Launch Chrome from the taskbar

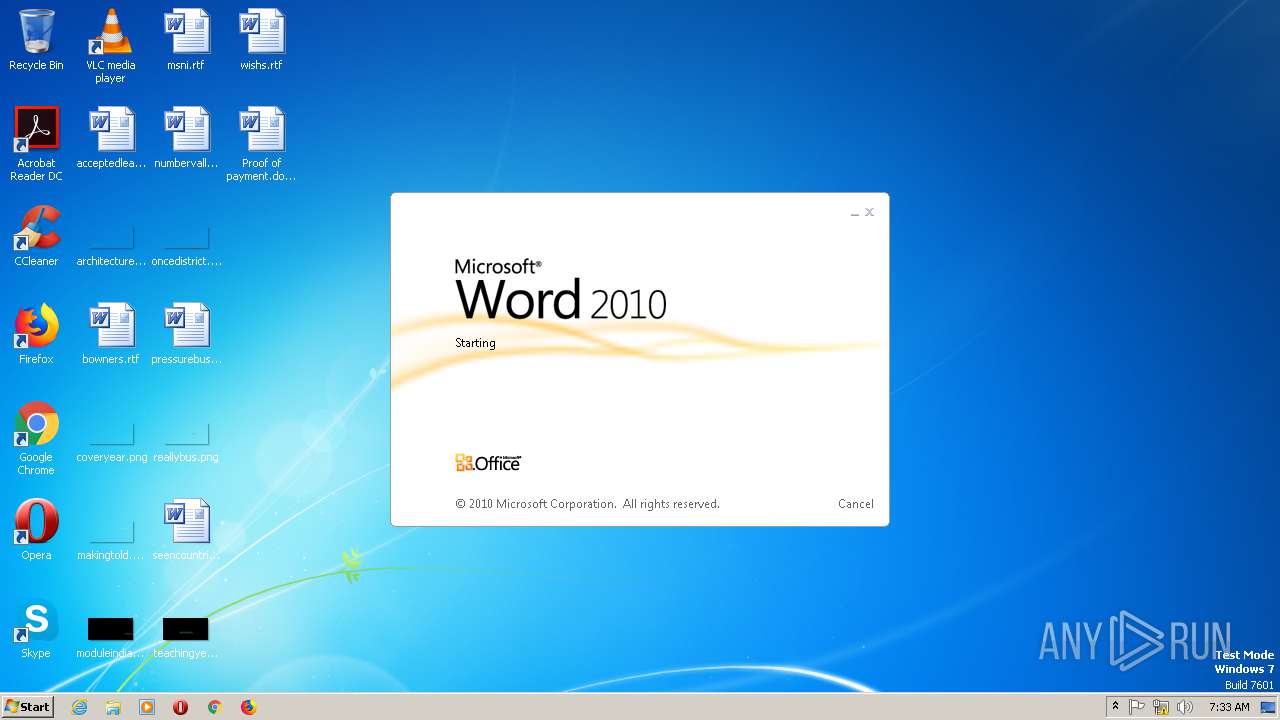coord(214,707)
